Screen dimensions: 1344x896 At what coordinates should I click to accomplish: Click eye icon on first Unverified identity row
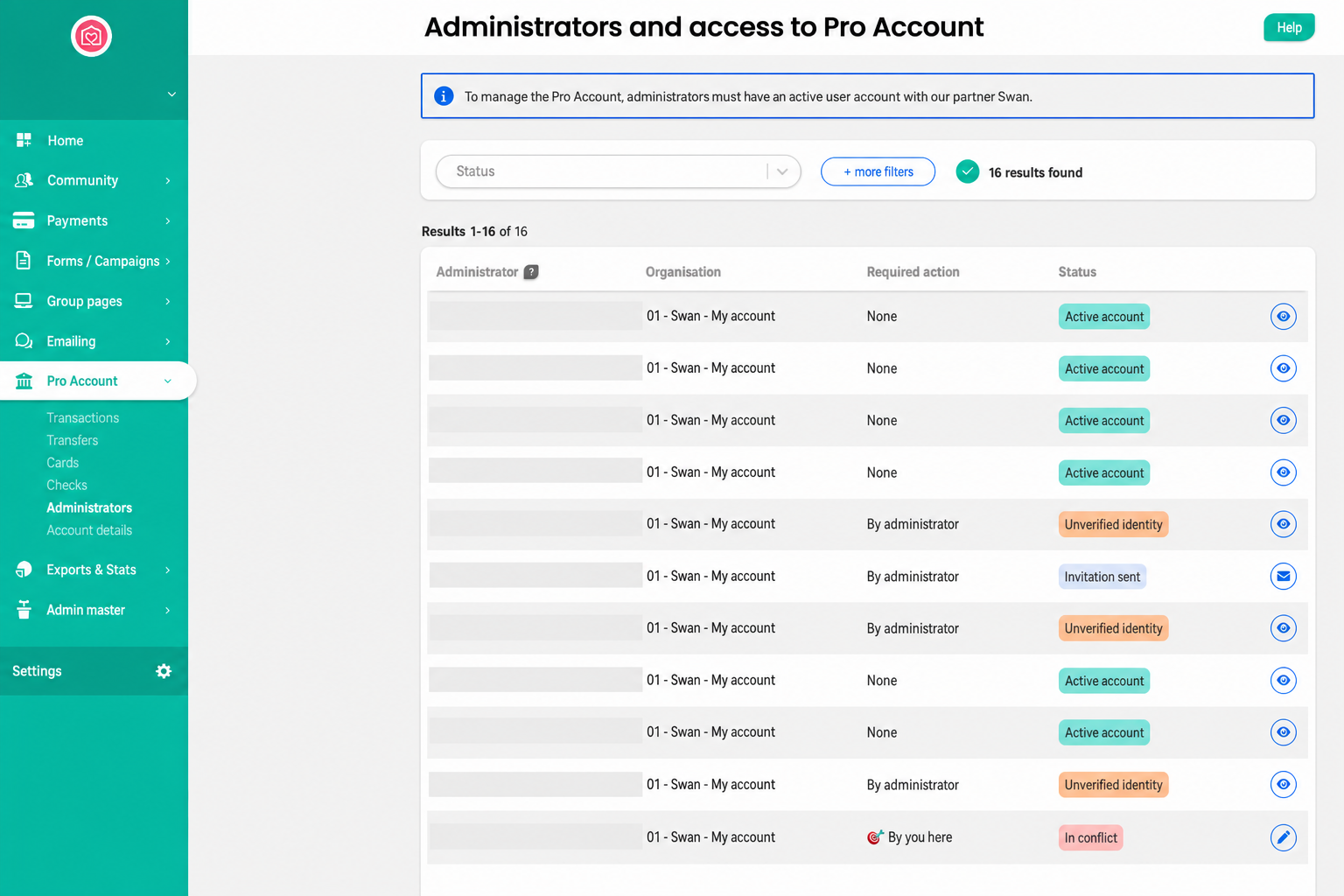click(x=1283, y=524)
